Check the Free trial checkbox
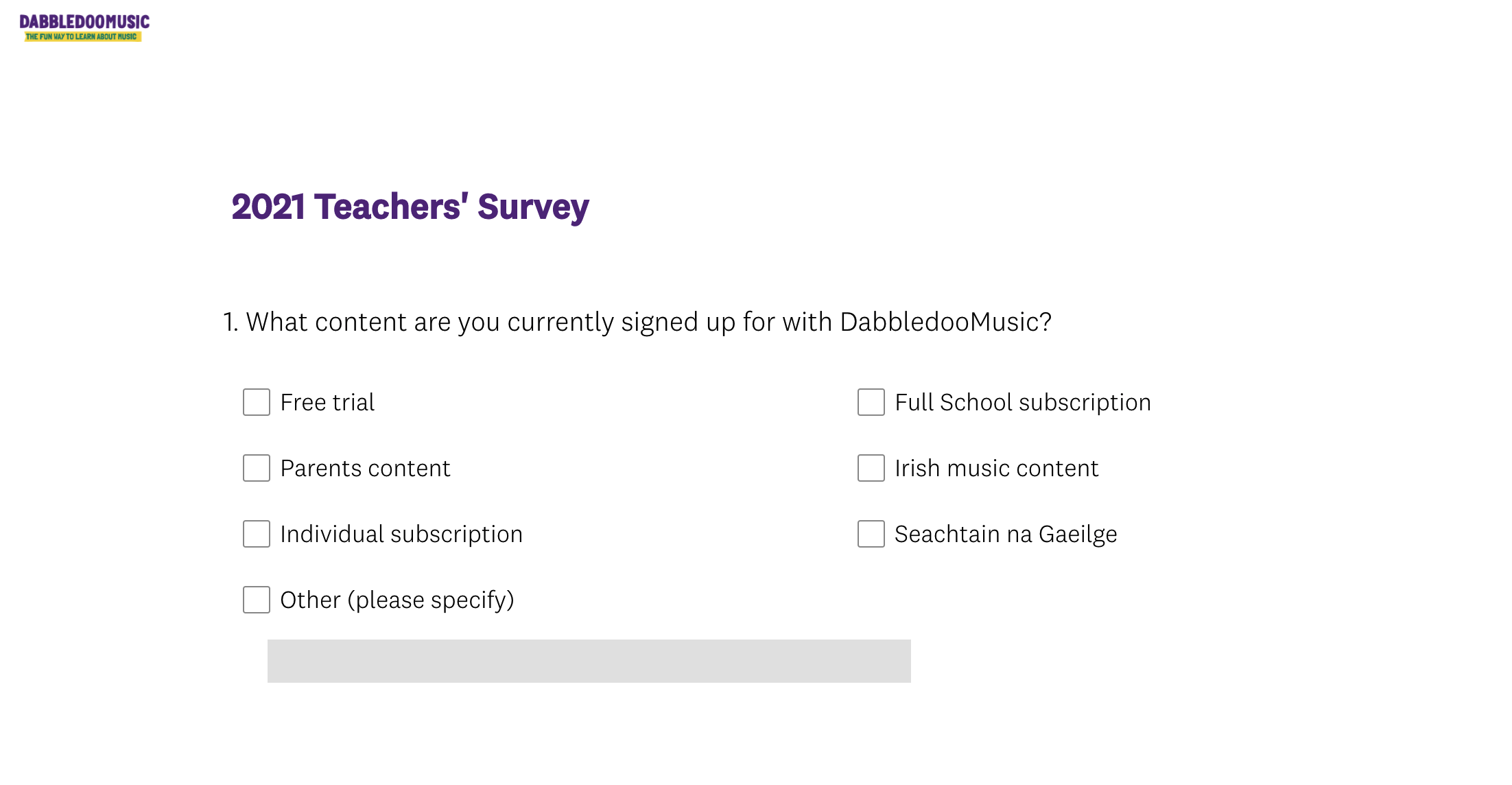 point(257,402)
